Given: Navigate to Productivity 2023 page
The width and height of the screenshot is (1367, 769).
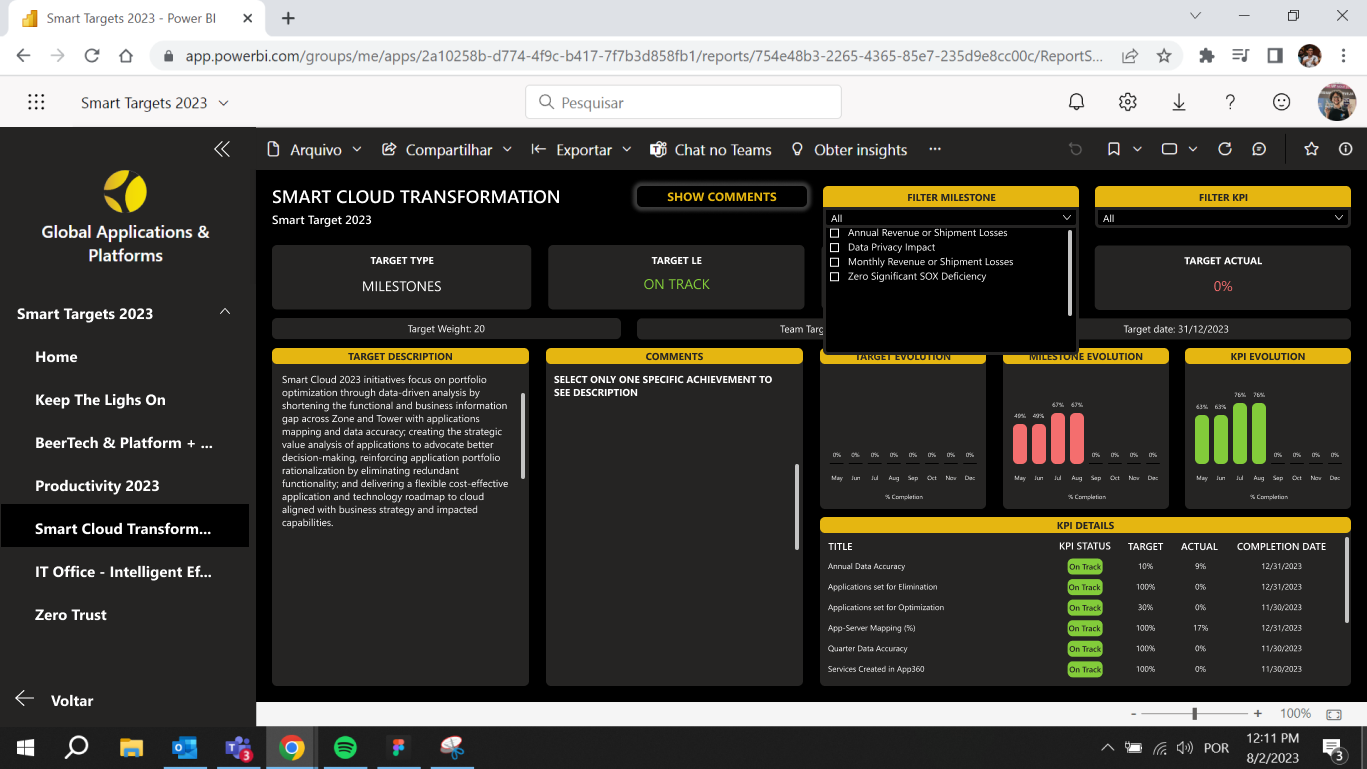Looking at the screenshot, I should tap(97, 486).
